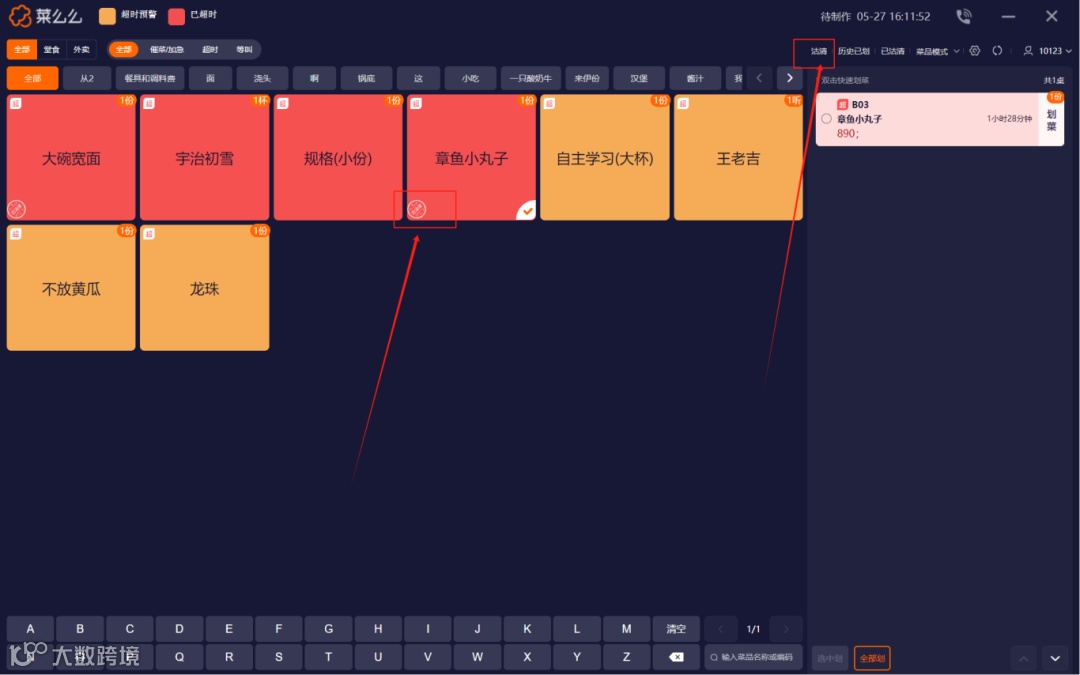The image size is (1080, 675).
Task: Click next page arrow after 1/1
Action: pos(786,629)
